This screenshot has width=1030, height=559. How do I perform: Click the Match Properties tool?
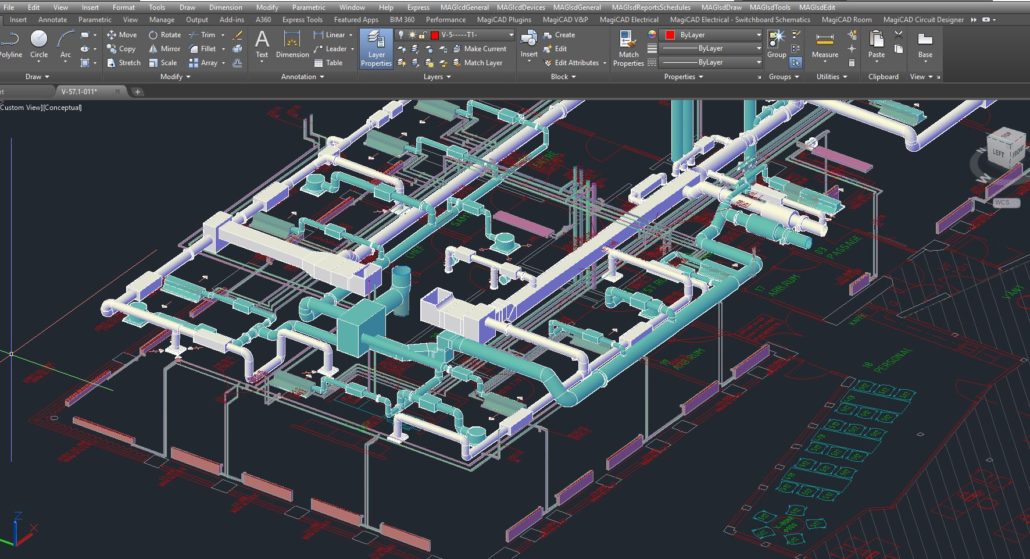click(x=628, y=46)
